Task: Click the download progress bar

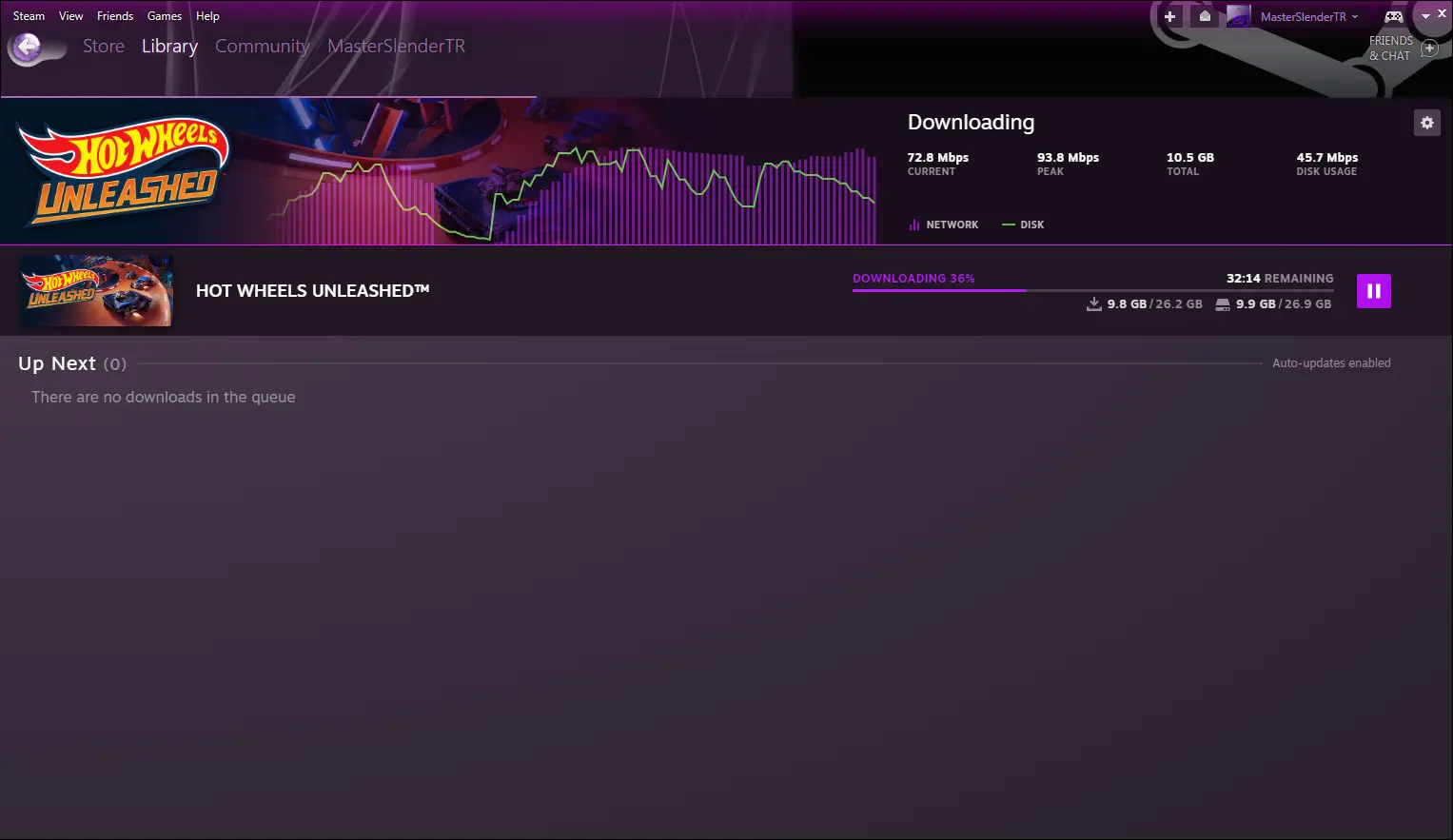Action: 1092,290
